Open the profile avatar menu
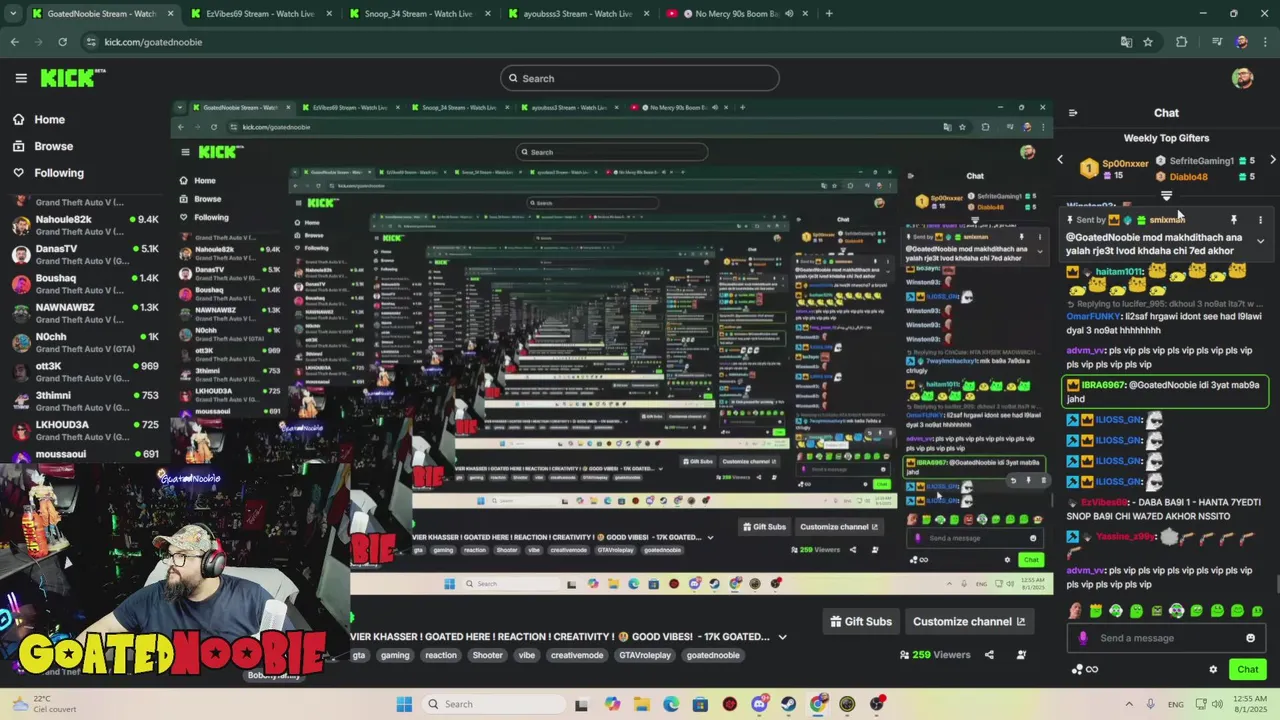The image size is (1280, 720). point(1242,78)
